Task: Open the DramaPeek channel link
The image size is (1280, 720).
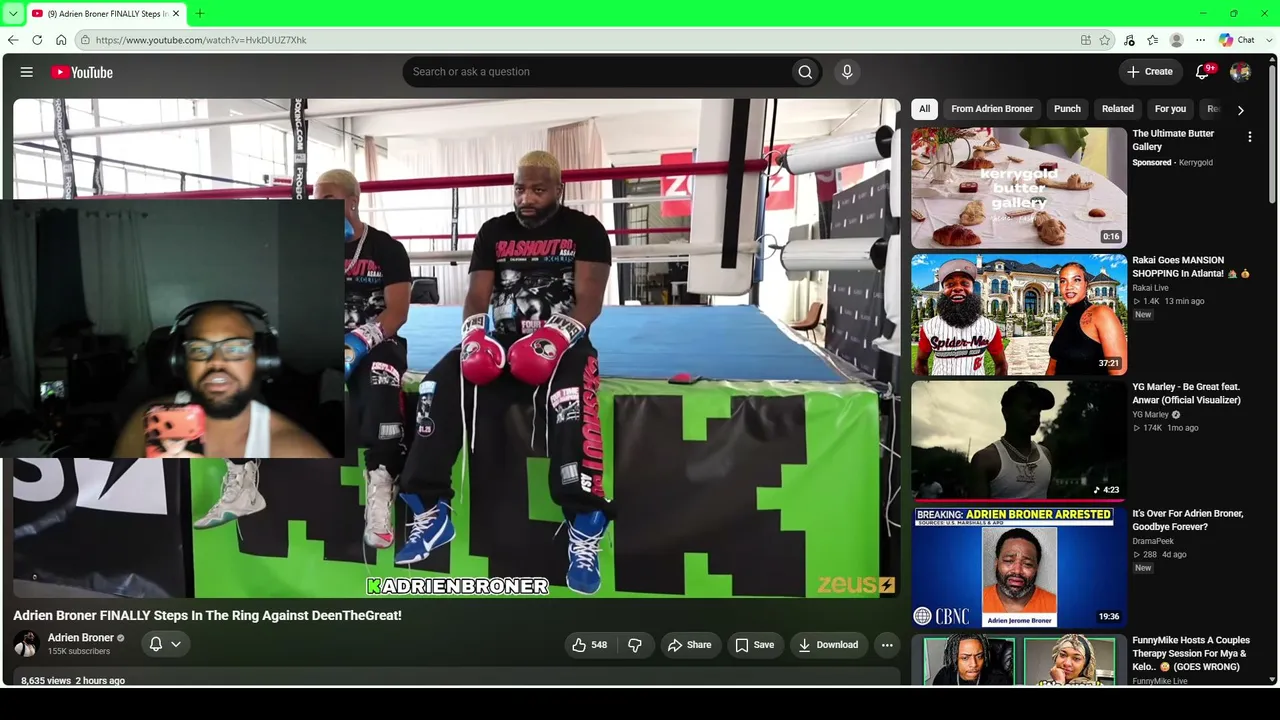Action: (1153, 541)
